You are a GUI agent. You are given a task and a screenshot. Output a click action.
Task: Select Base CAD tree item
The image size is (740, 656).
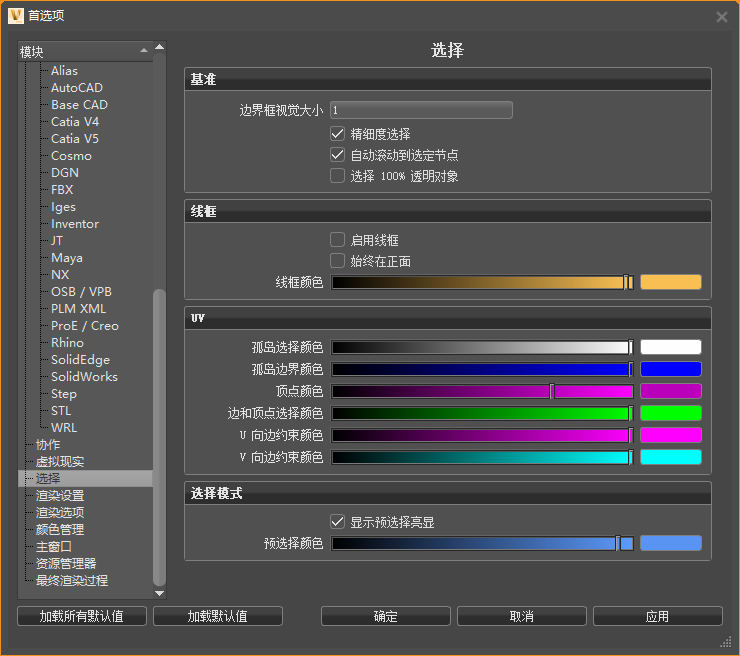pos(79,105)
